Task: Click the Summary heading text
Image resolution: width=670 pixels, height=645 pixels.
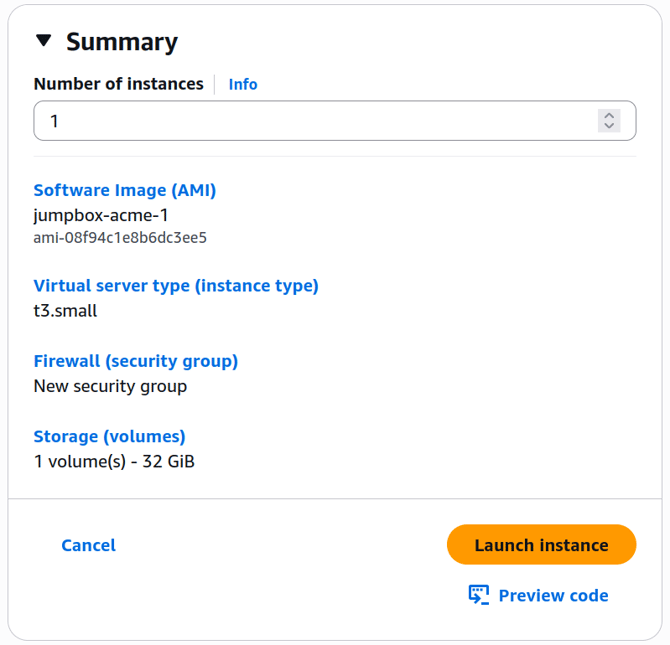Action: click(x=121, y=42)
